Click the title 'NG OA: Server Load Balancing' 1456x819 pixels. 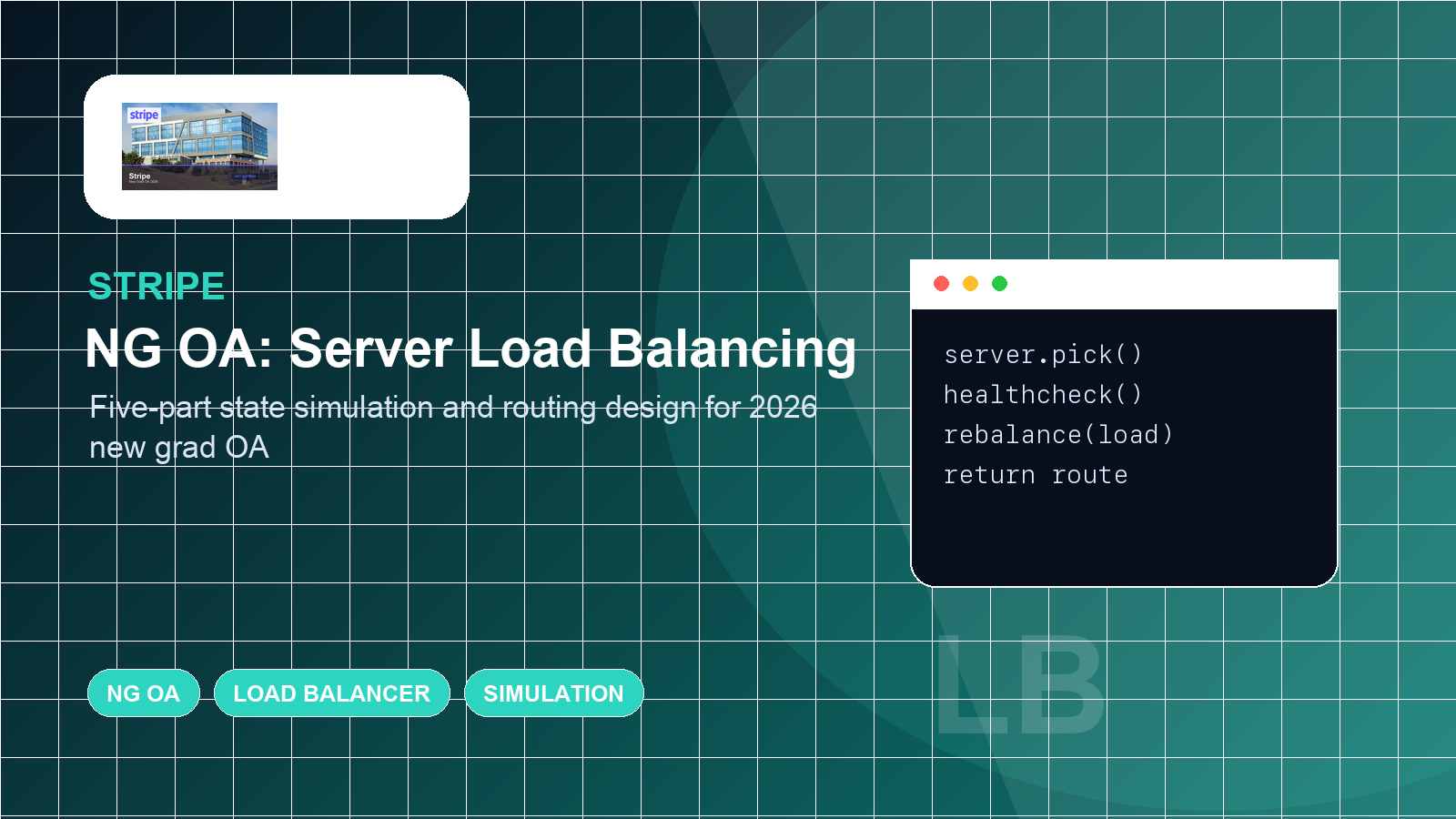point(470,349)
